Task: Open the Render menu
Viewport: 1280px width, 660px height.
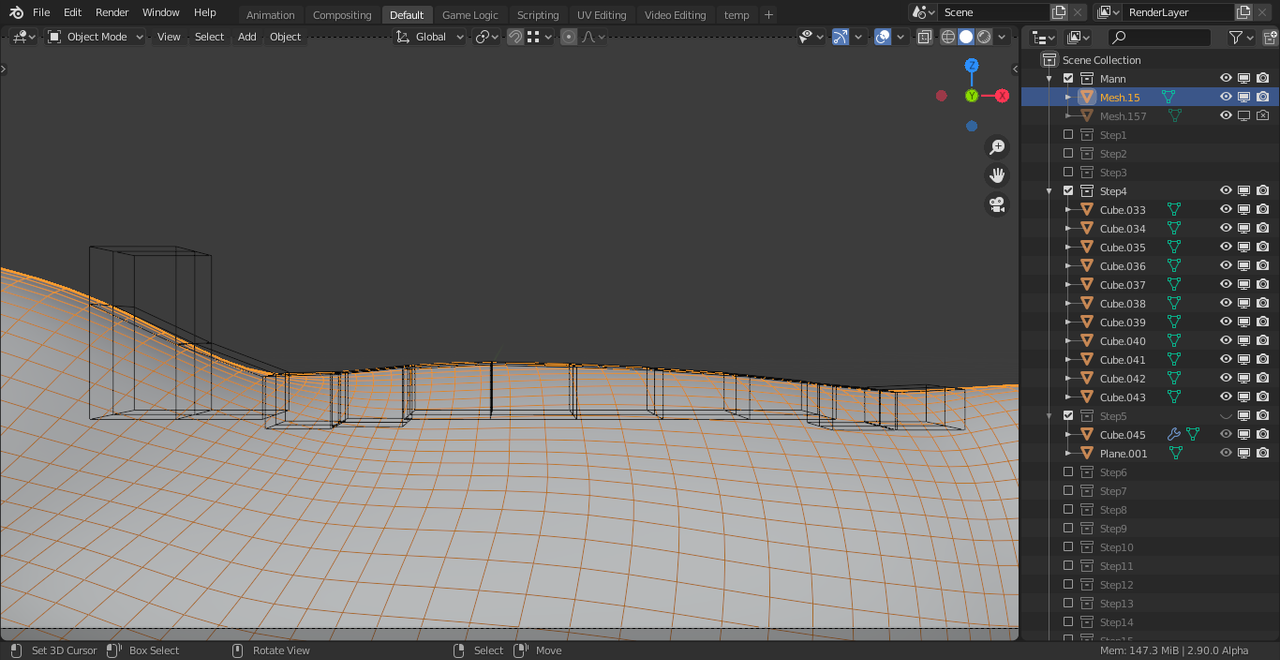Action: coord(112,12)
